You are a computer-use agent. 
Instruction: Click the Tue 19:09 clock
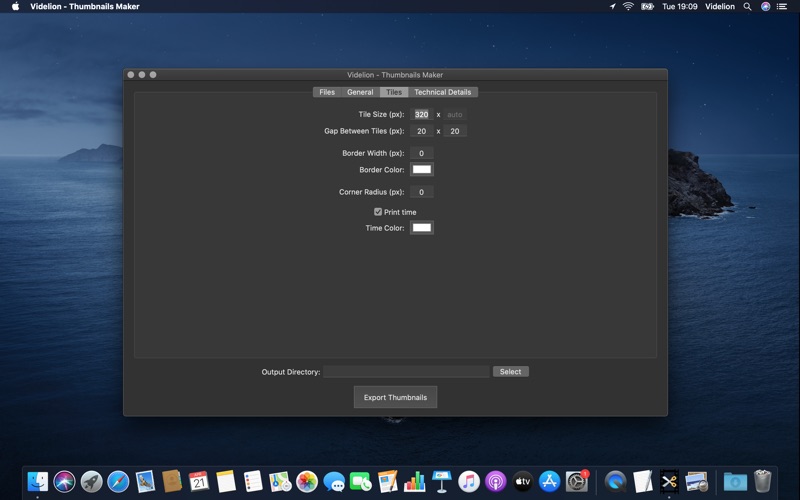click(x=680, y=7)
